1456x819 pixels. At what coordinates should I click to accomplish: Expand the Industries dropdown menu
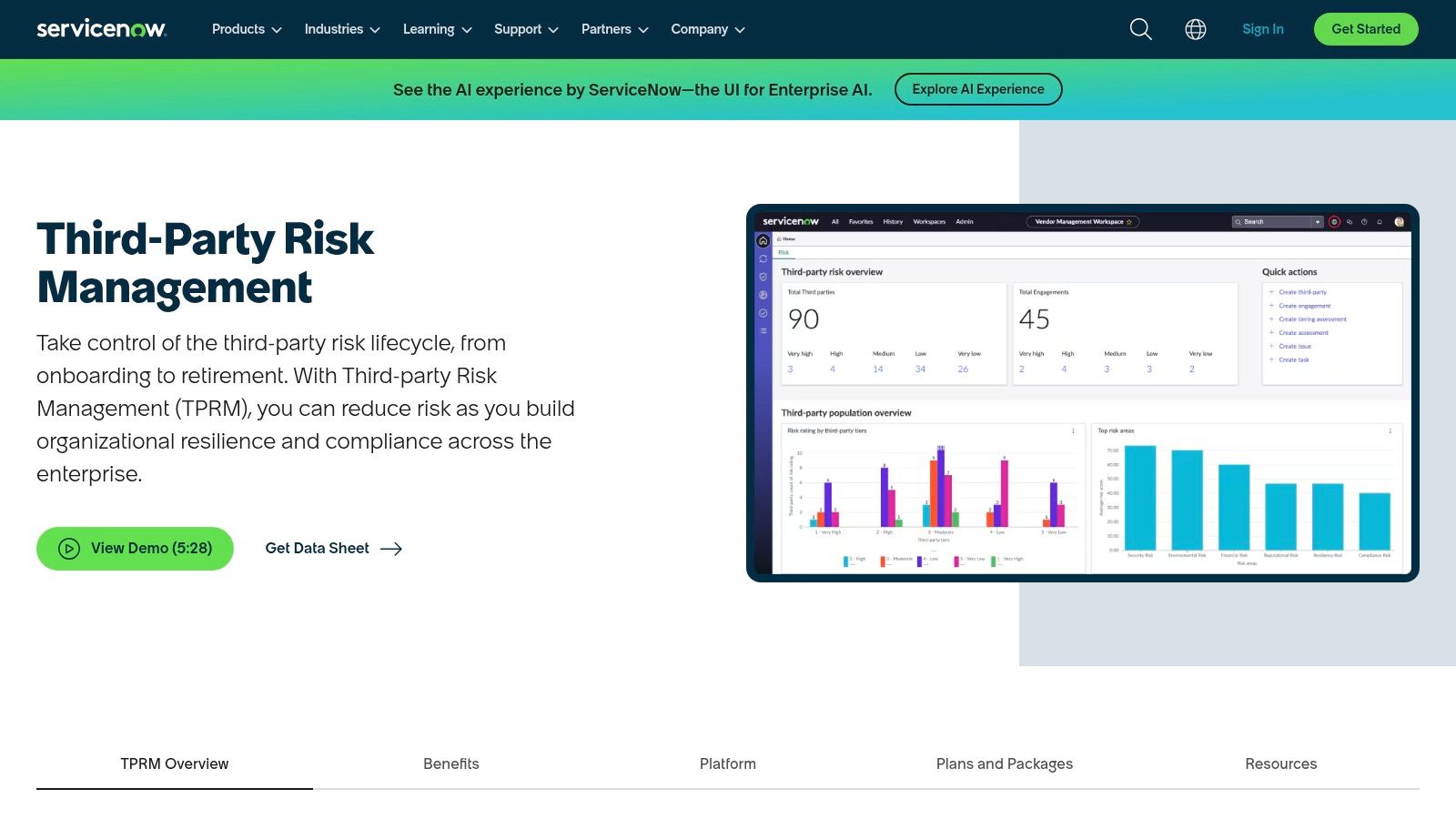point(342,29)
